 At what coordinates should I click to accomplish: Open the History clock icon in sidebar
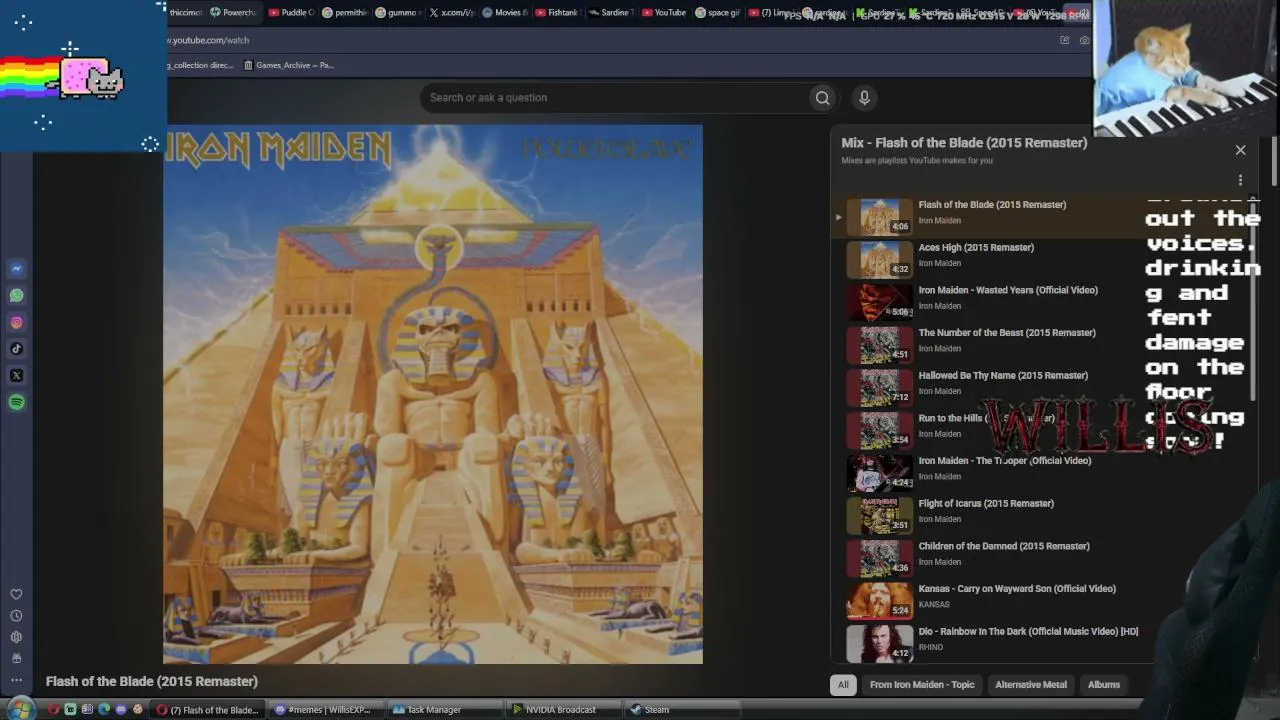pyautogui.click(x=16, y=616)
